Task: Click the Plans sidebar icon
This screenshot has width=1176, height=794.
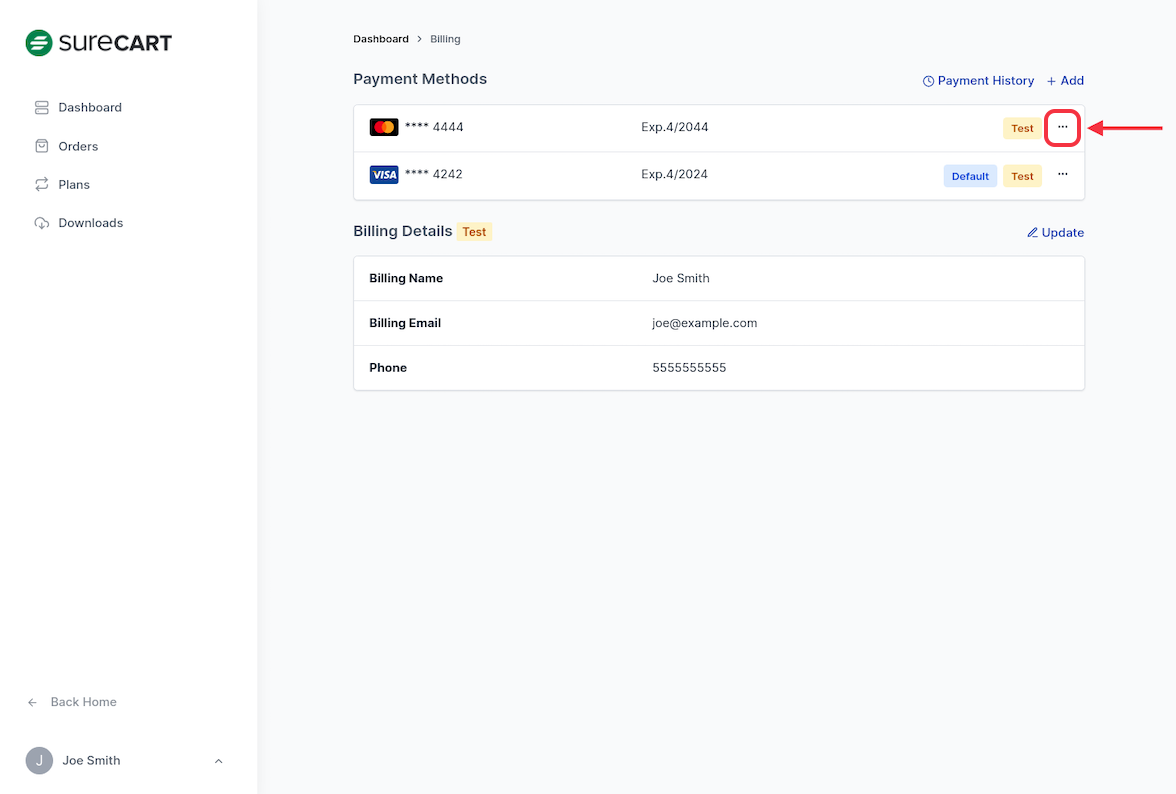Action: [x=41, y=185]
